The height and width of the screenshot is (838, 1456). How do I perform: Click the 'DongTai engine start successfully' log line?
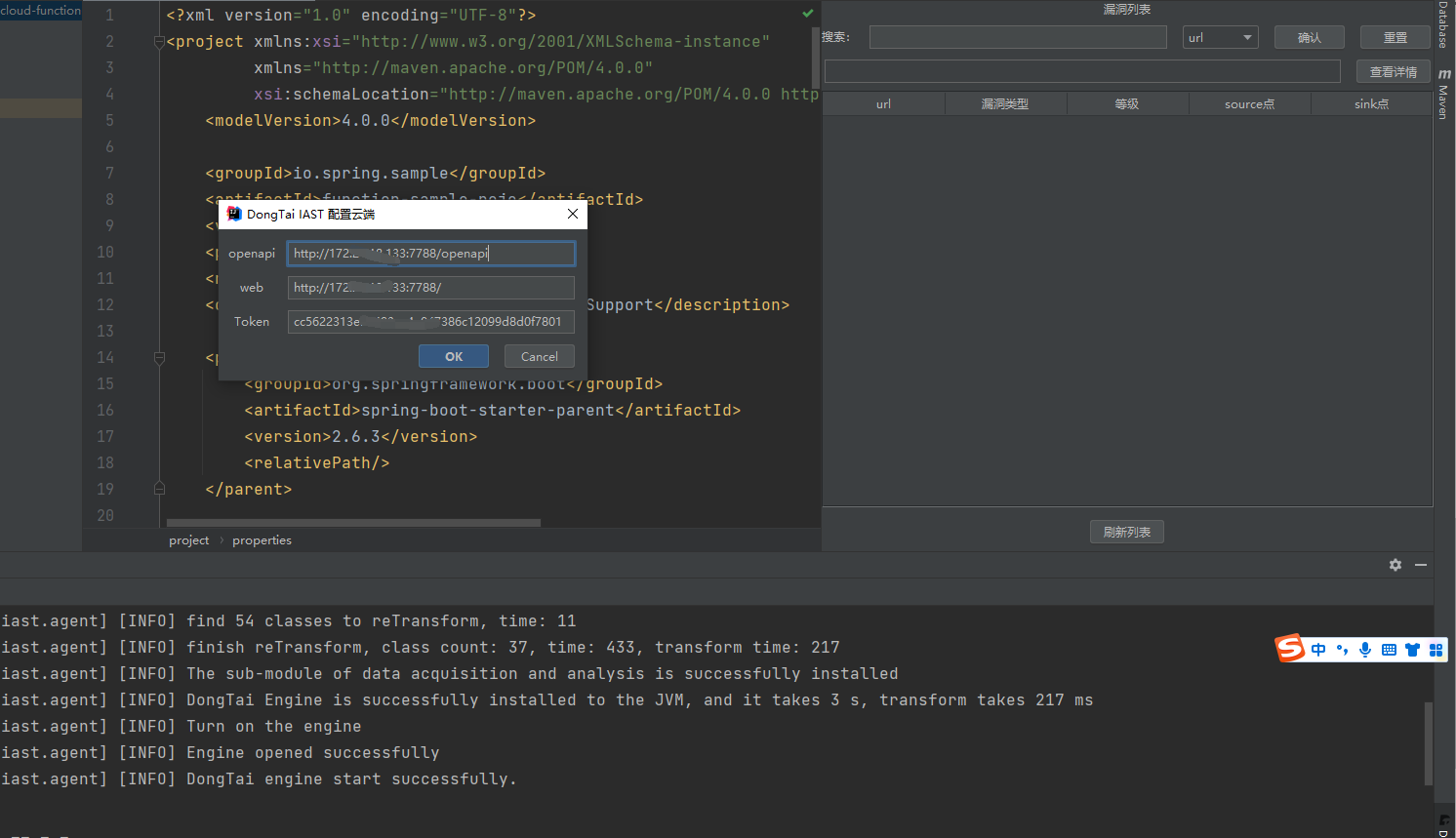[x=259, y=779]
